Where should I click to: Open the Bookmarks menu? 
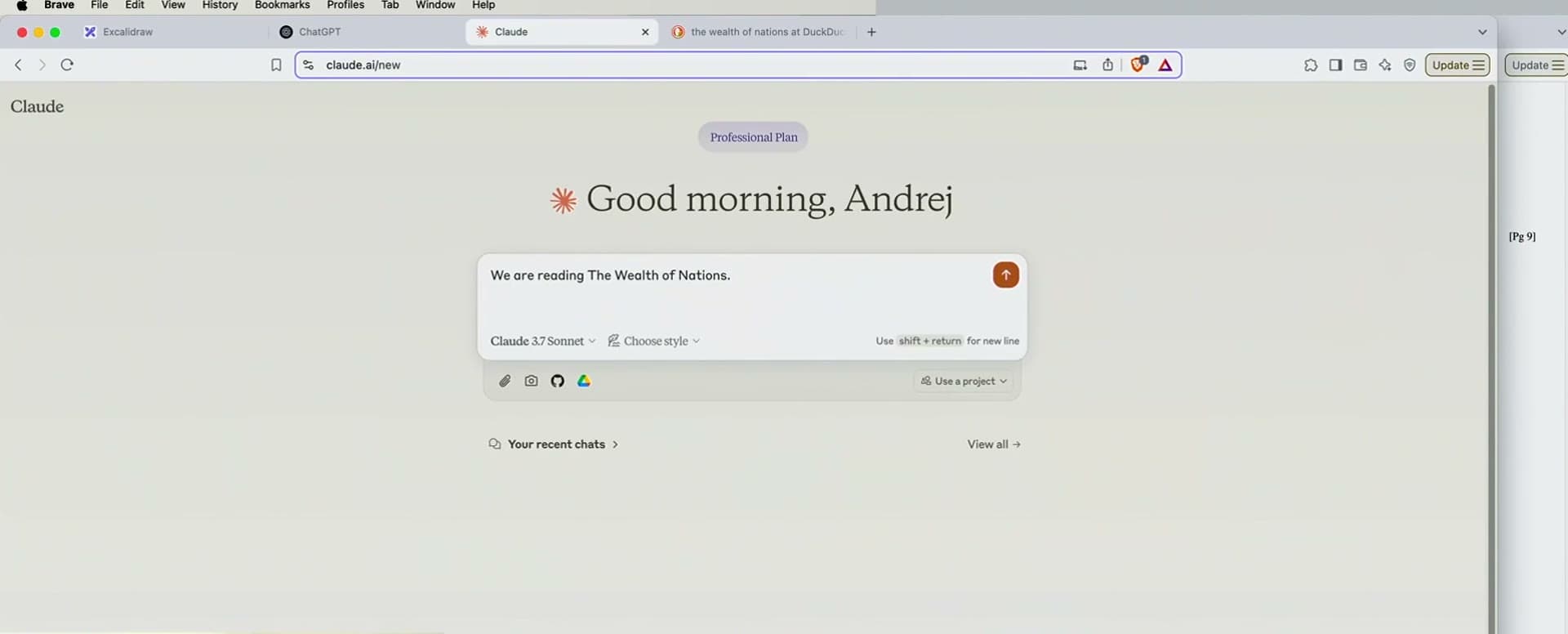[x=282, y=5]
